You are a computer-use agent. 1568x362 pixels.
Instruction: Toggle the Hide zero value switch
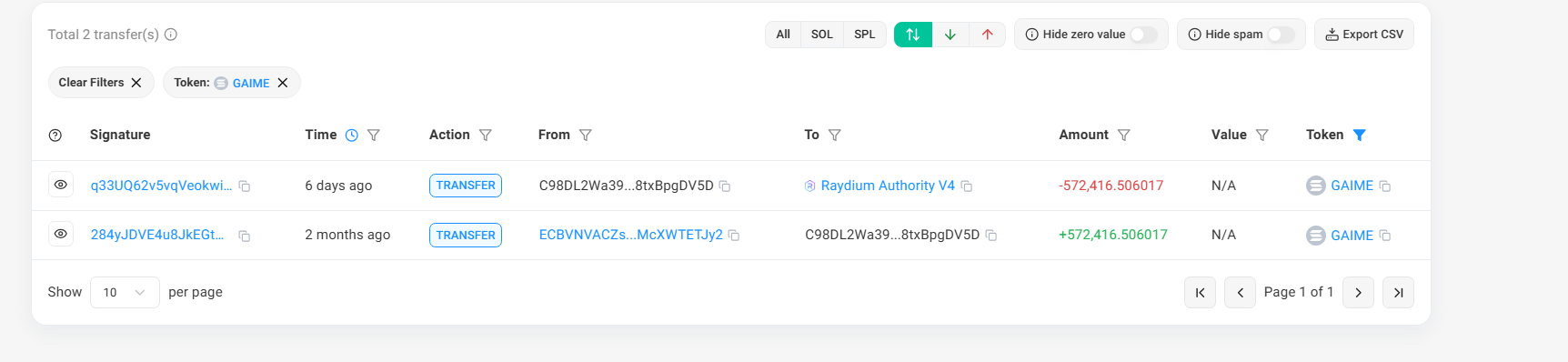1143,35
